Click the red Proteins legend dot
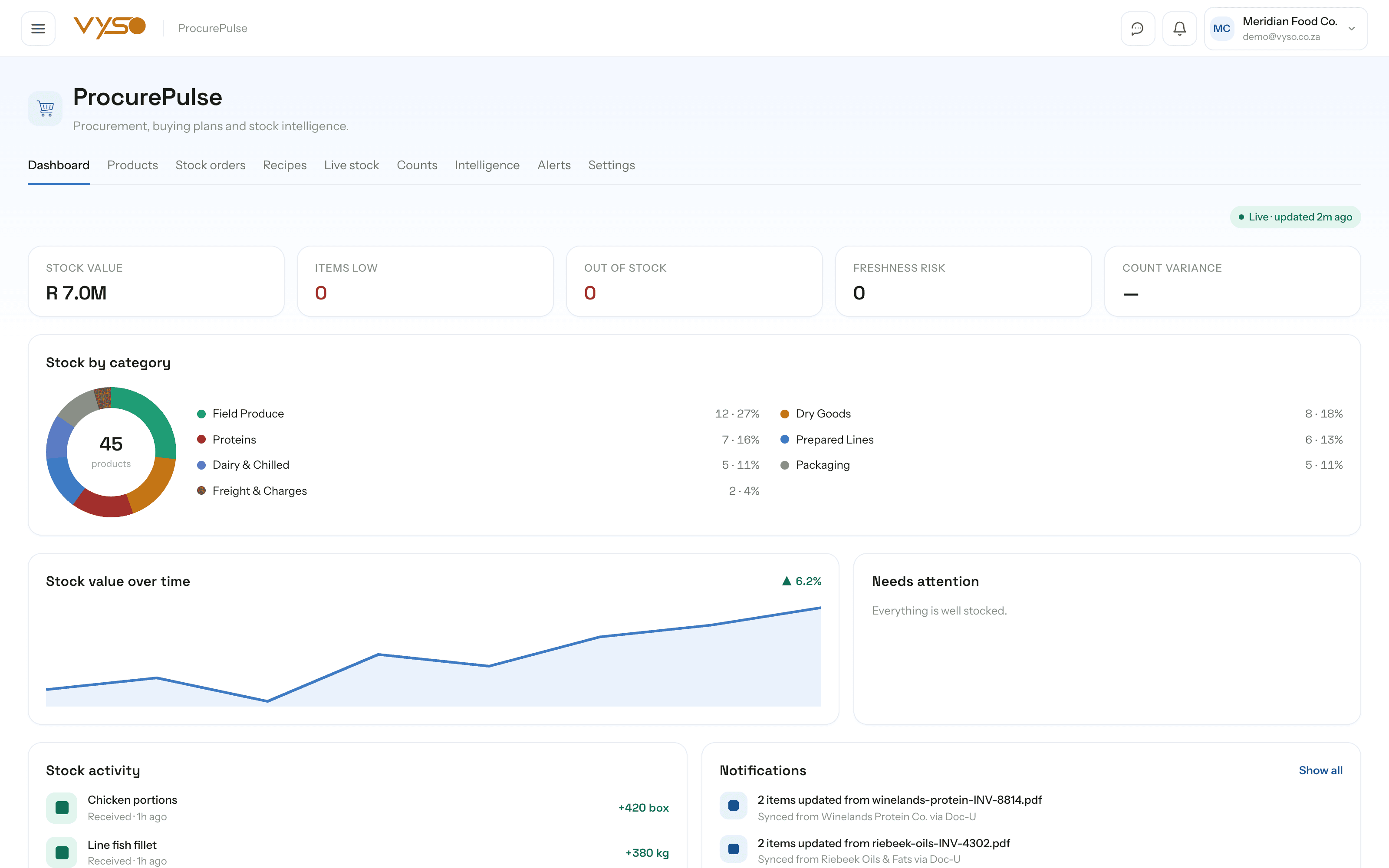Viewport: 1389px width, 868px height. click(201, 440)
